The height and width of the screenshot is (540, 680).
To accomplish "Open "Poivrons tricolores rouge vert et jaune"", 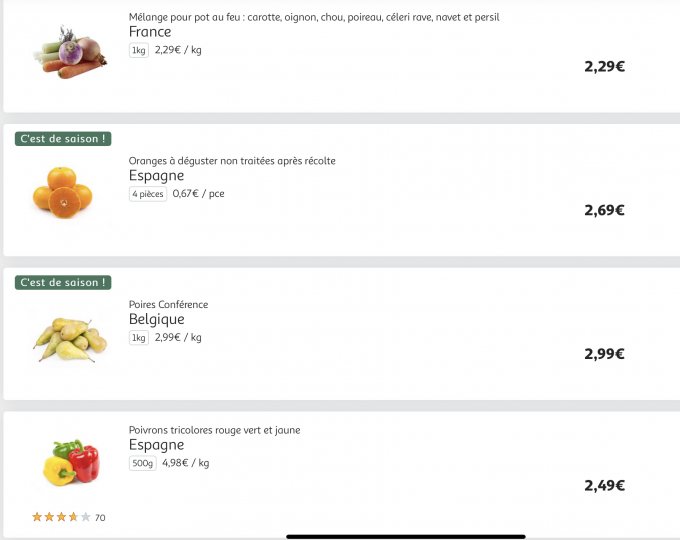I will click(214, 430).
